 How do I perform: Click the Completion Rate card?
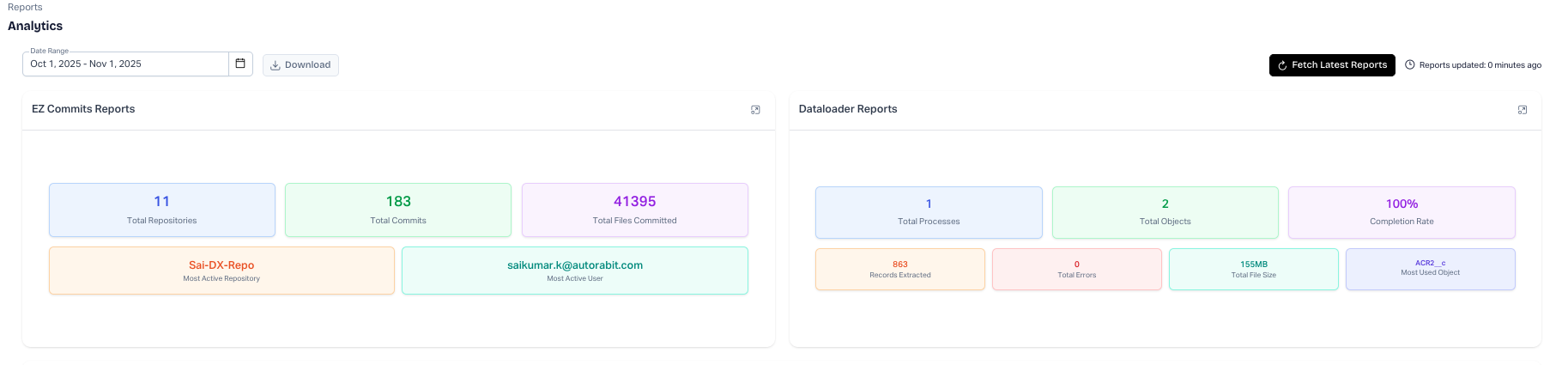pyautogui.click(x=1402, y=212)
